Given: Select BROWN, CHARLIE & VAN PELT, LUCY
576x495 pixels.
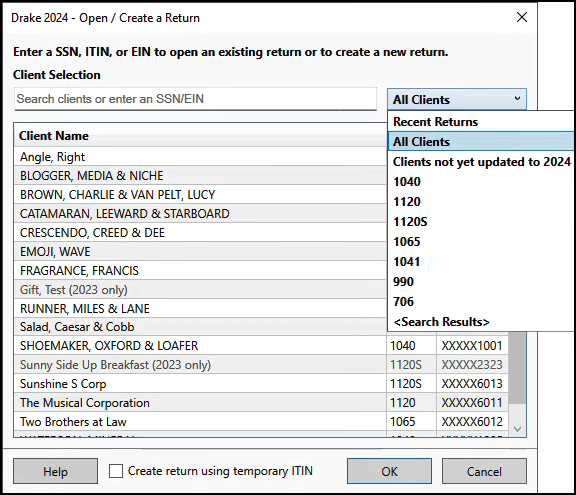Looking at the screenshot, I should point(200,195).
